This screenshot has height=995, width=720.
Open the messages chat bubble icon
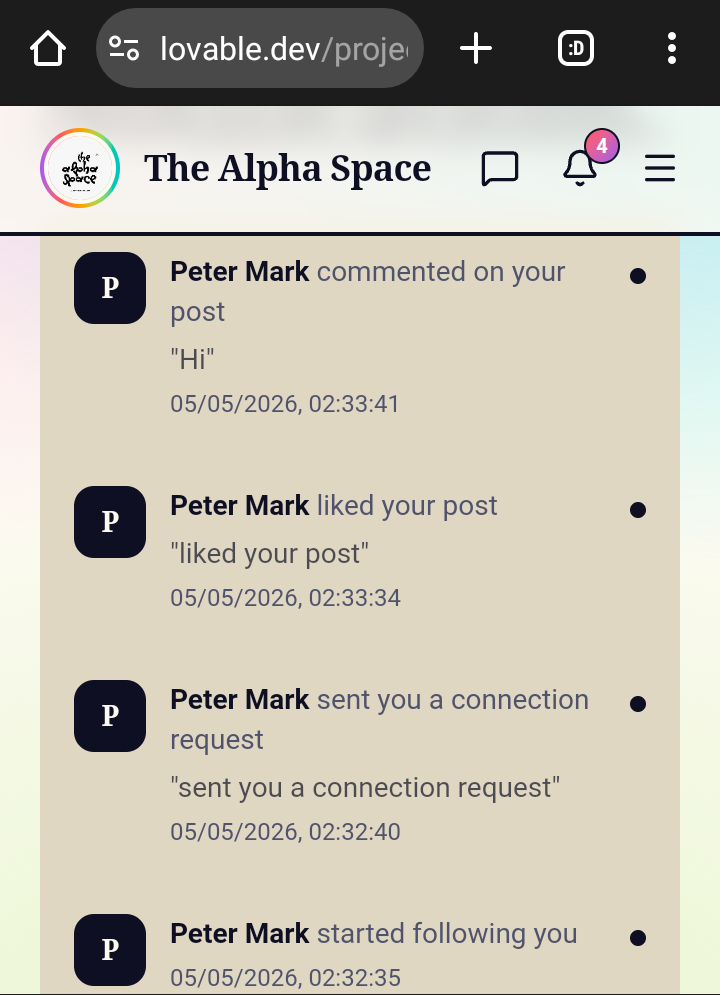(x=500, y=169)
